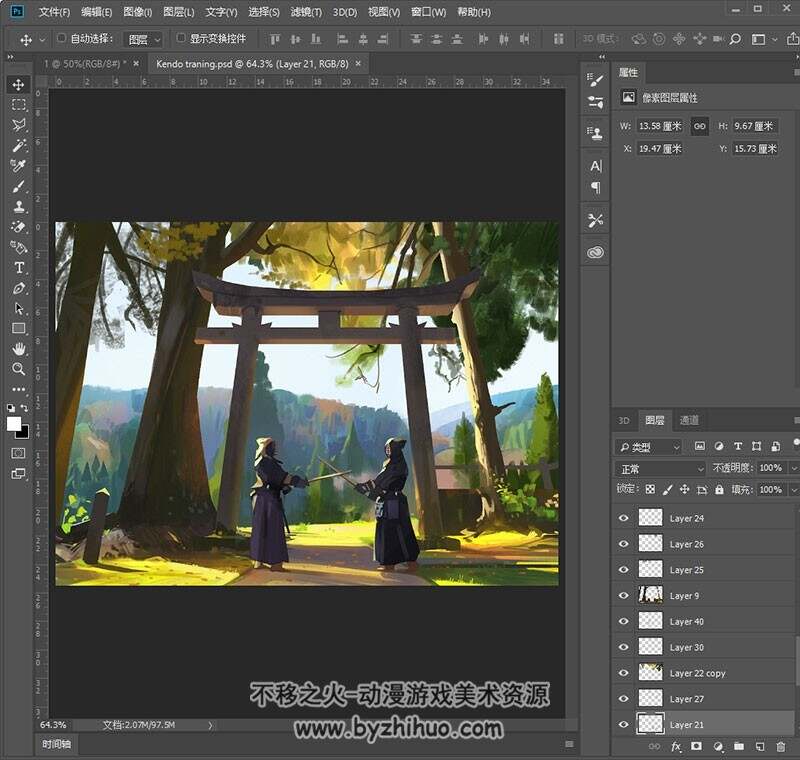The height and width of the screenshot is (760, 800).
Task: Toggle Quick Mask mode
Action: click(18, 453)
